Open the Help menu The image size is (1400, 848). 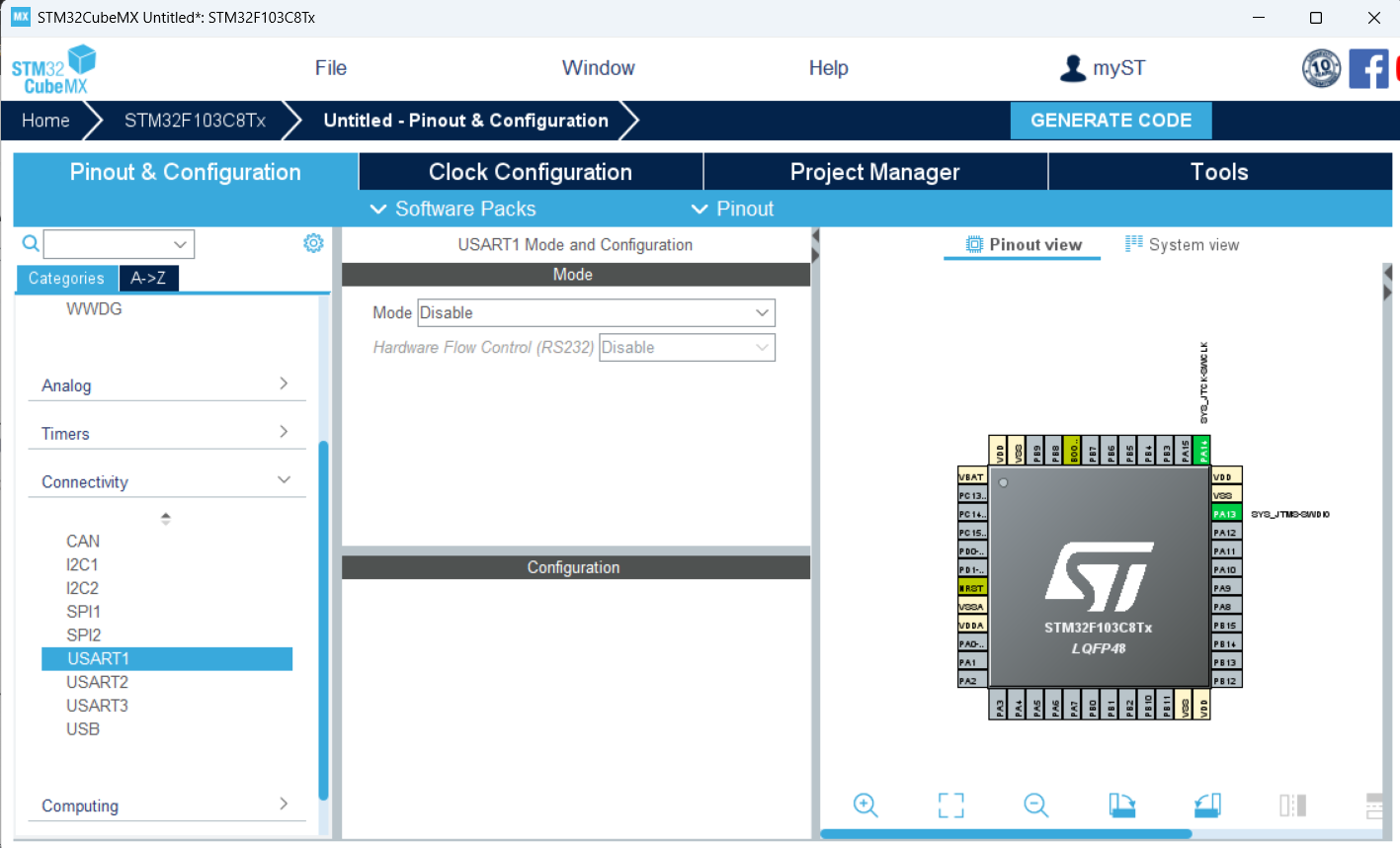click(828, 68)
